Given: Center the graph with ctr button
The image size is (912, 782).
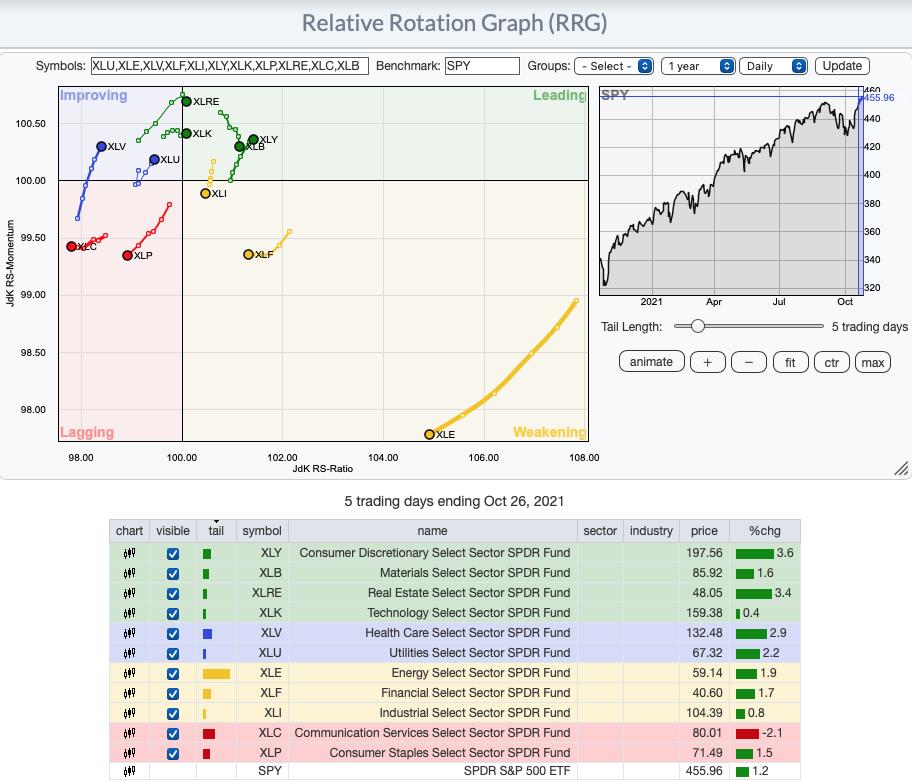Looking at the screenshot, I should (x=831, y=362).
